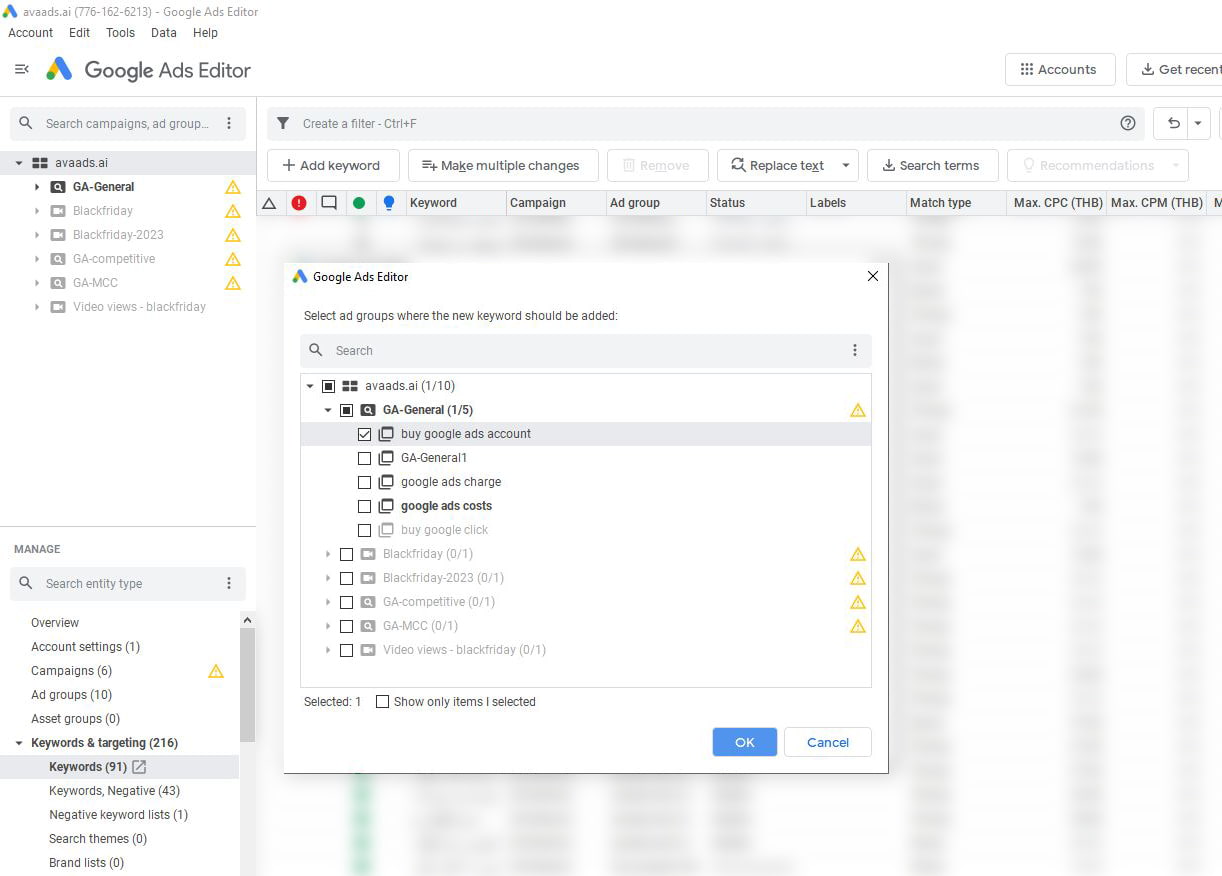Click the Create a filter field
1222x876 pixels.
point(706,123)
